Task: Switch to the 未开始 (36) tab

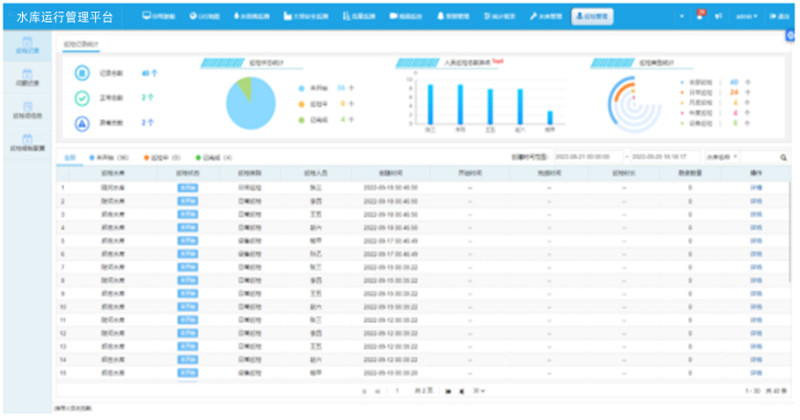Action: 105,157
